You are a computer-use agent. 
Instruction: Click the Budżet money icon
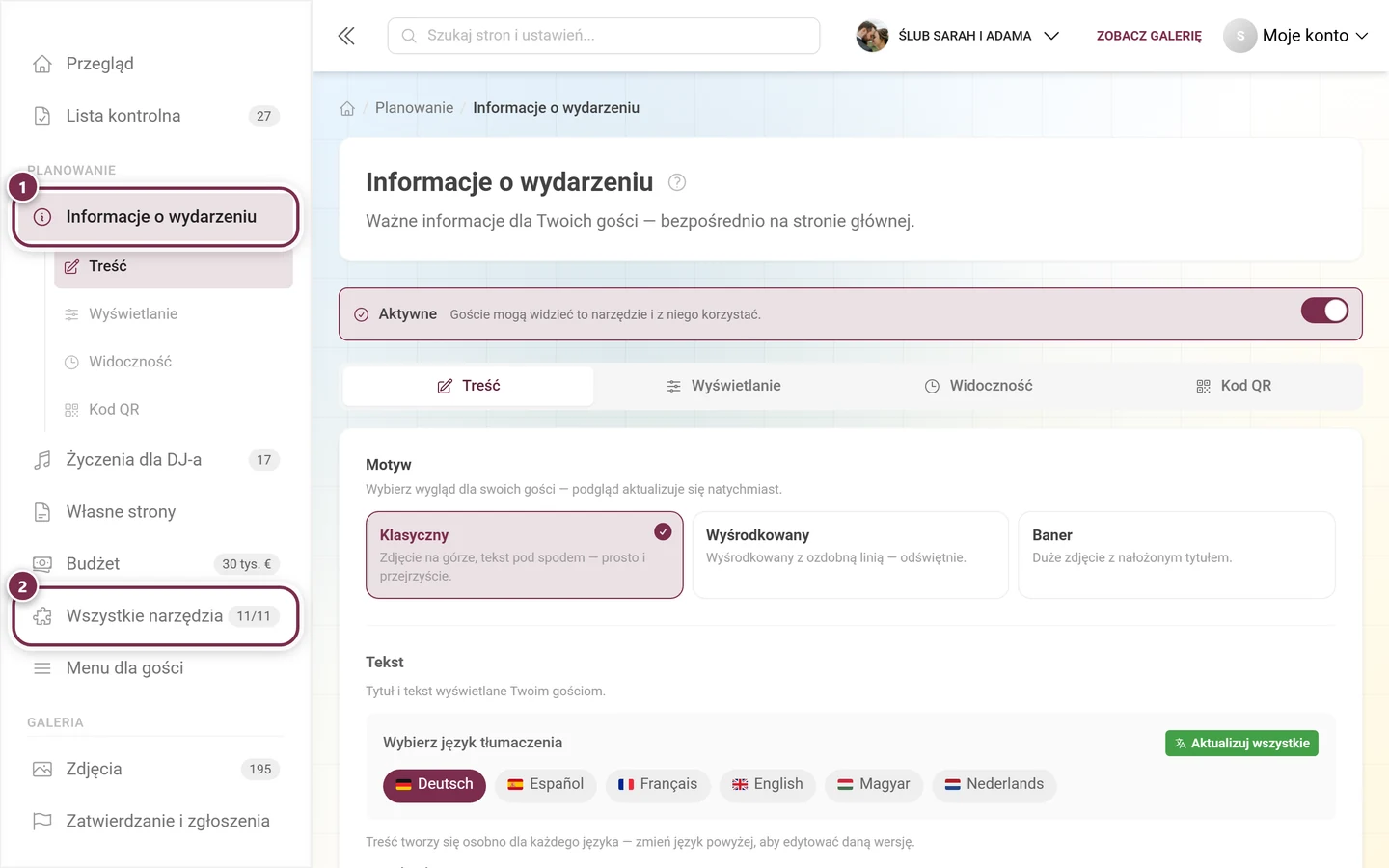tap(42, 564)
